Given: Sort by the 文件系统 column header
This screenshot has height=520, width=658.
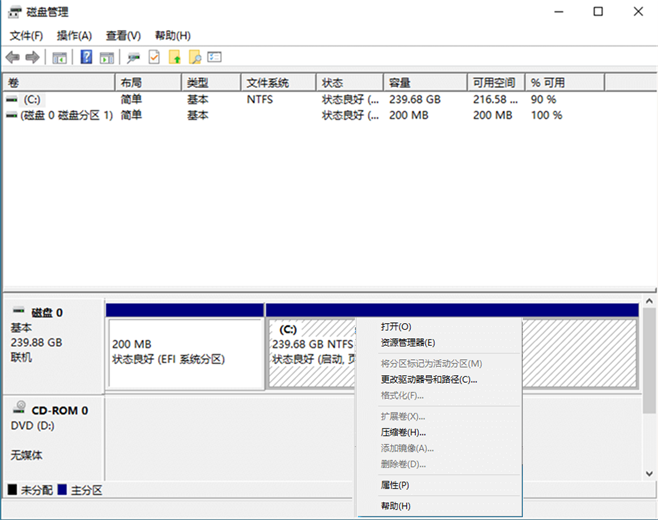Looking at the screenshot, I should tap(268, 82).
